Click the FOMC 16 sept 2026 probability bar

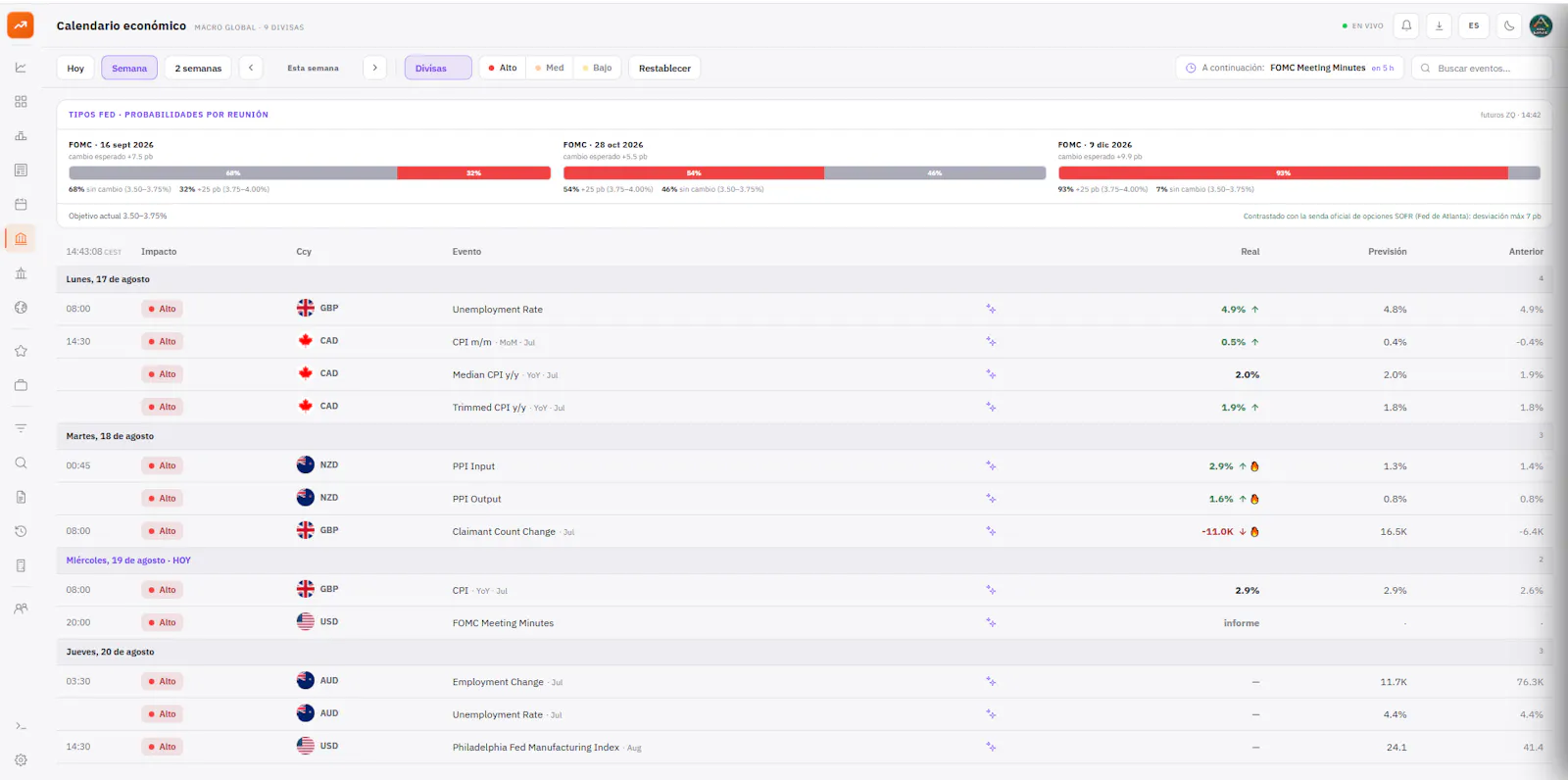pyautogui.click(x=310, y=172)
